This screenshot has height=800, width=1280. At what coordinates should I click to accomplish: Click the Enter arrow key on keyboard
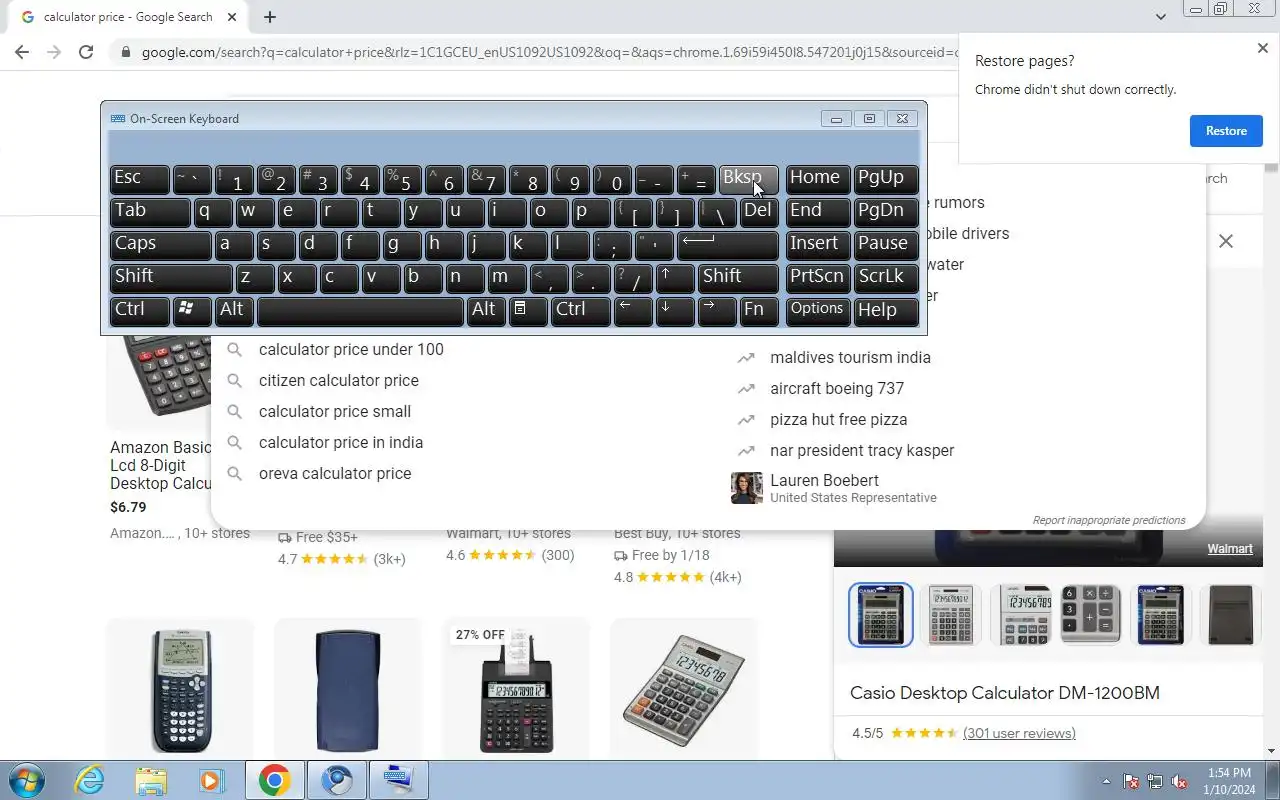pyautogui.click(x=728, y=245)
